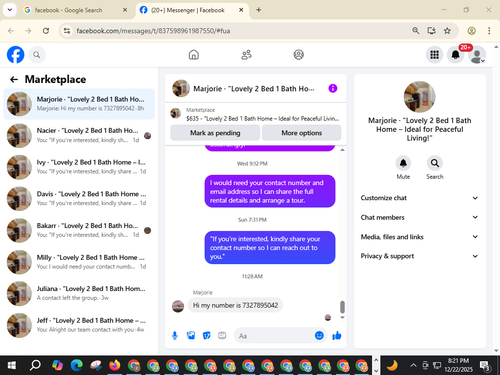Launch Firefox from taskbar
Viewport: 500px width, 375px height.
click(x=115, y=365)
